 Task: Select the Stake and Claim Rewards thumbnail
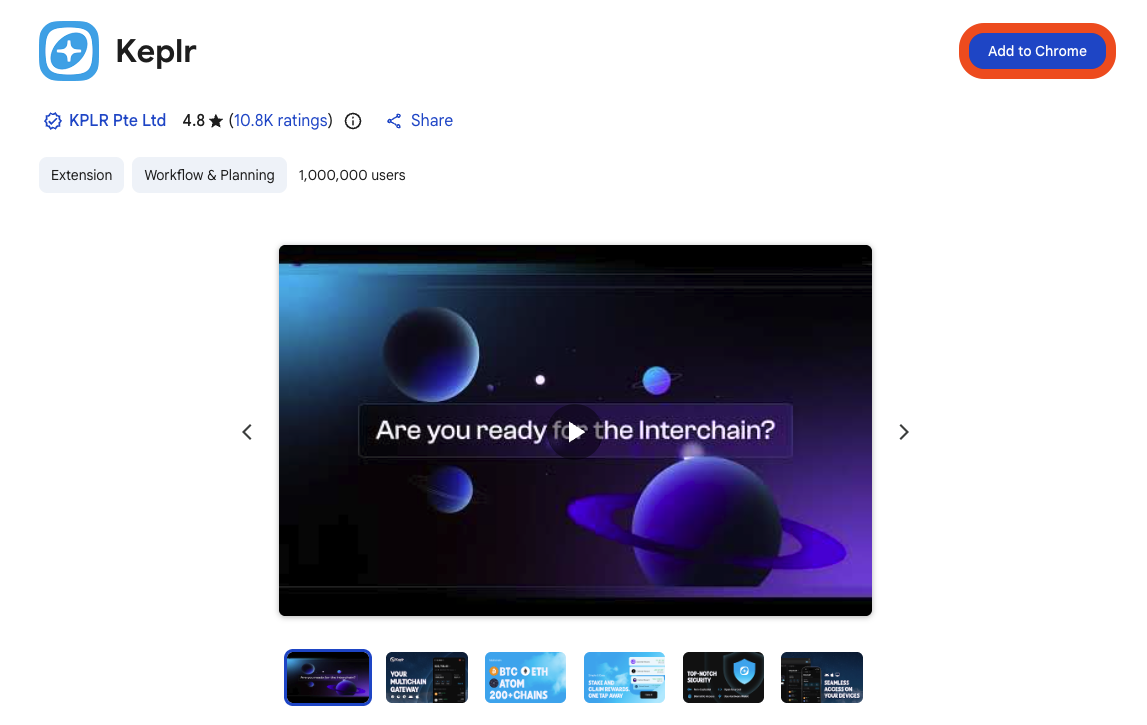[x=624, y=677]
